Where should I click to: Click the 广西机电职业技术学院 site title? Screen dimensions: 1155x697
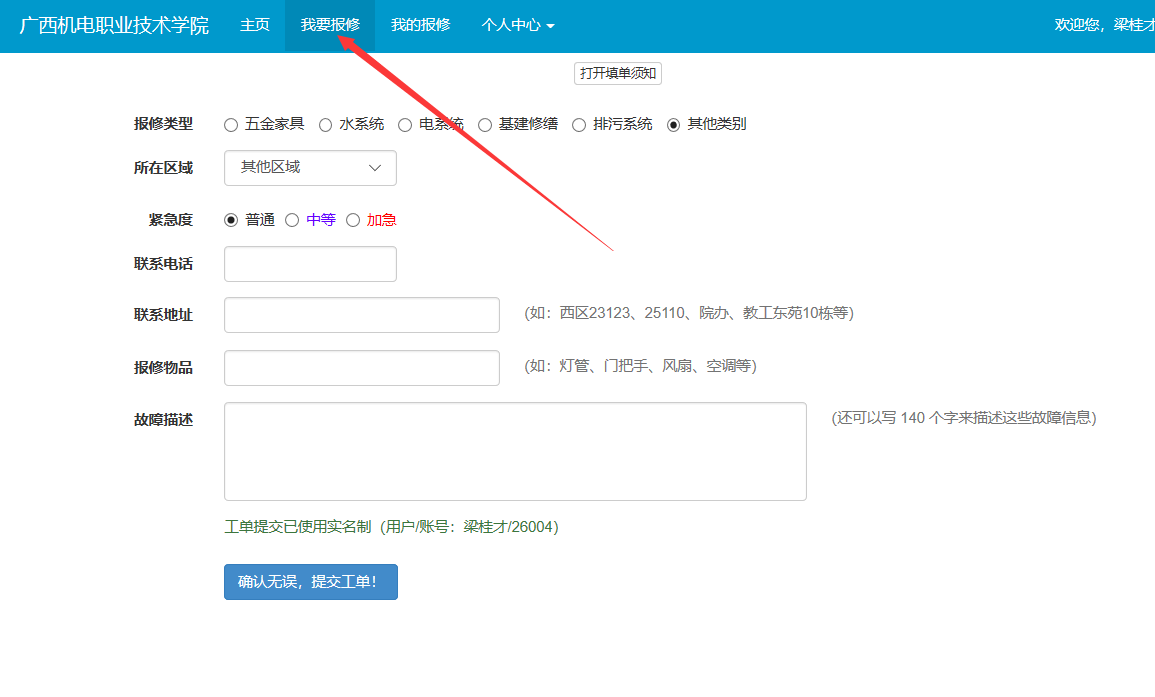114,25
